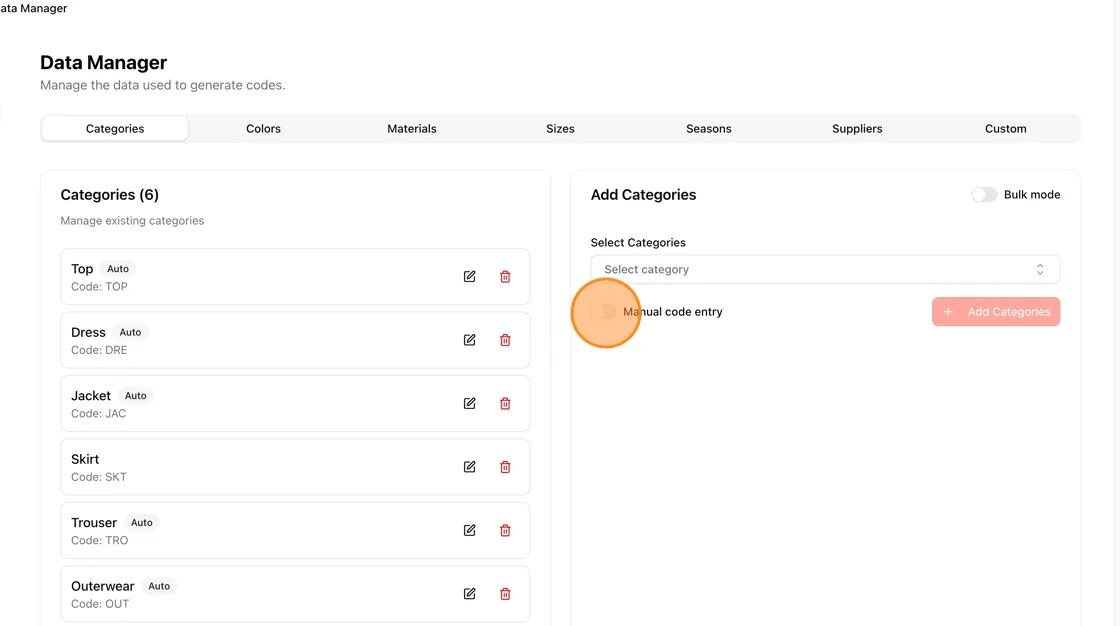Click the 'Code: SKT' text
Viewport: 1120px width, 626px height.
(x=99, y=477)
